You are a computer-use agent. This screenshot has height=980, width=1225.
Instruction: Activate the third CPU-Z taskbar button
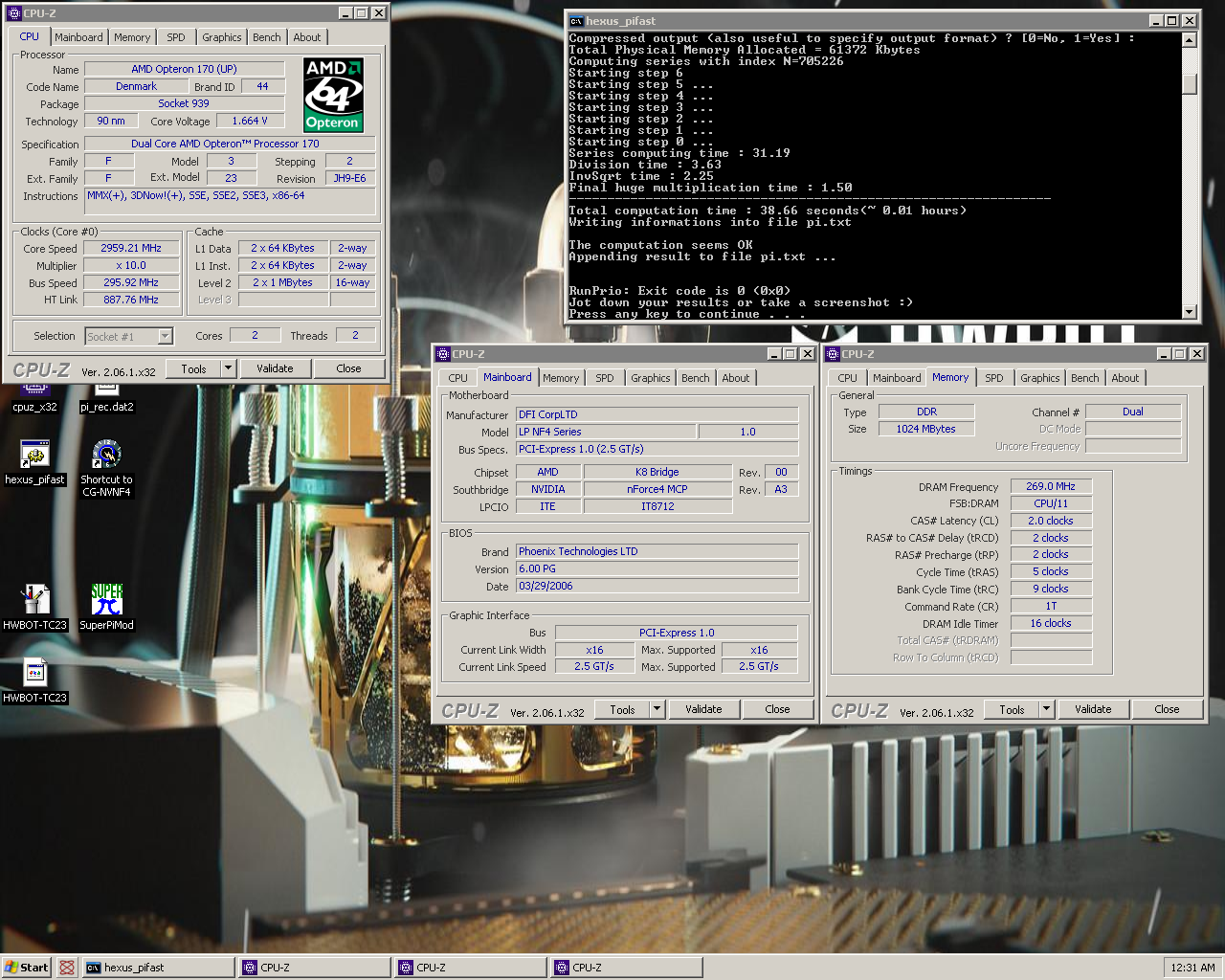[626, 968]
